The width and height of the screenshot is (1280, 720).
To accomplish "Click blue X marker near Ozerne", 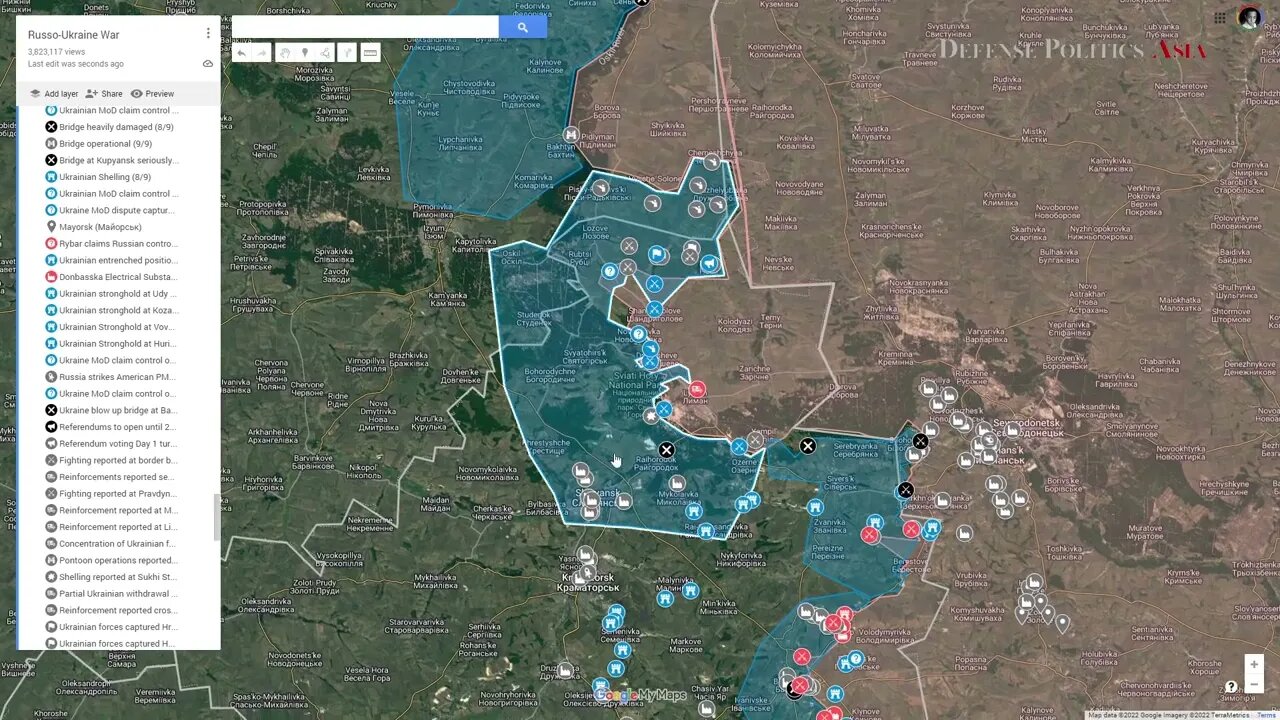I will pos(739,447).
